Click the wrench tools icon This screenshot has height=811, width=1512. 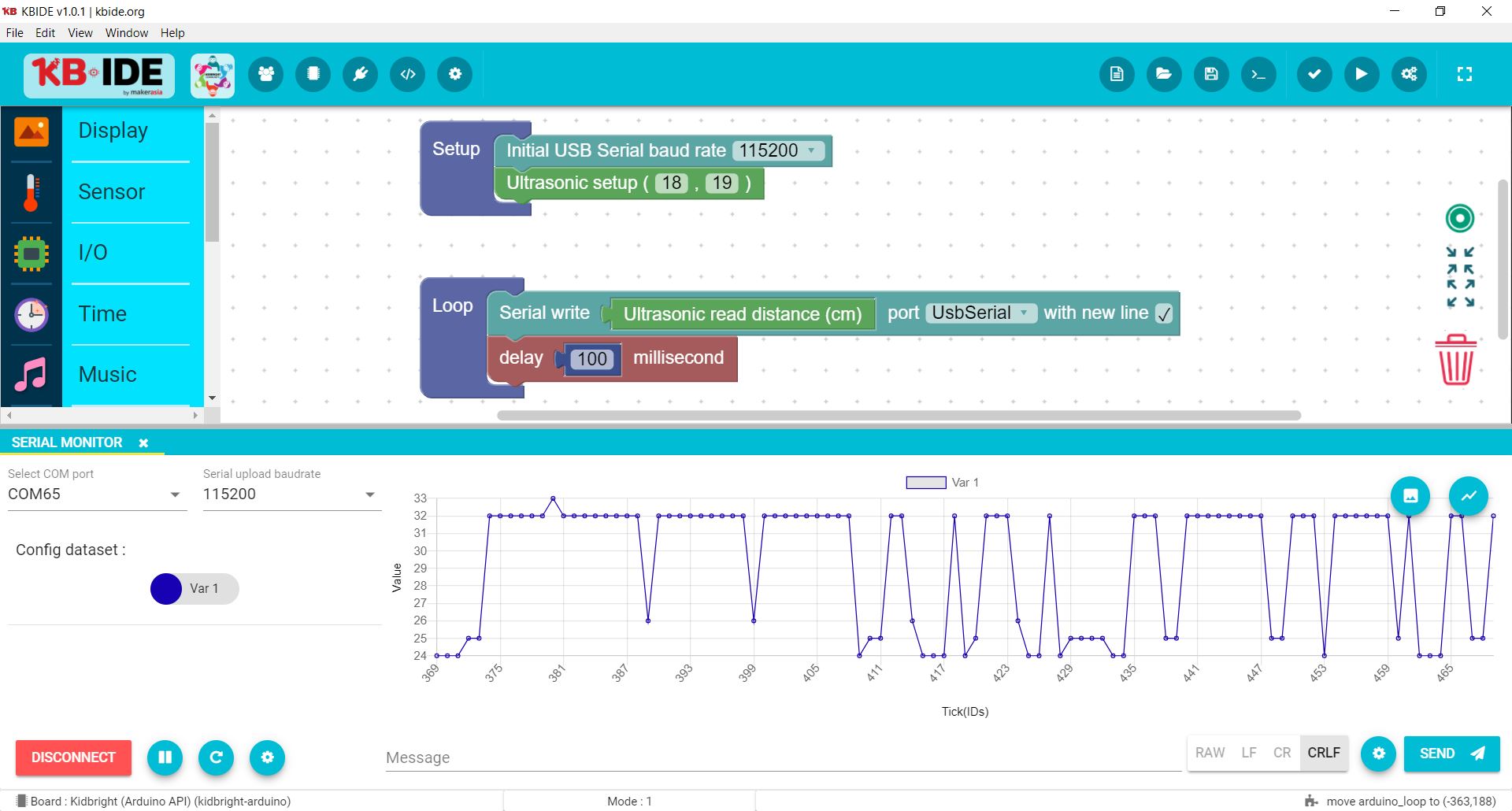coord(361,74)
